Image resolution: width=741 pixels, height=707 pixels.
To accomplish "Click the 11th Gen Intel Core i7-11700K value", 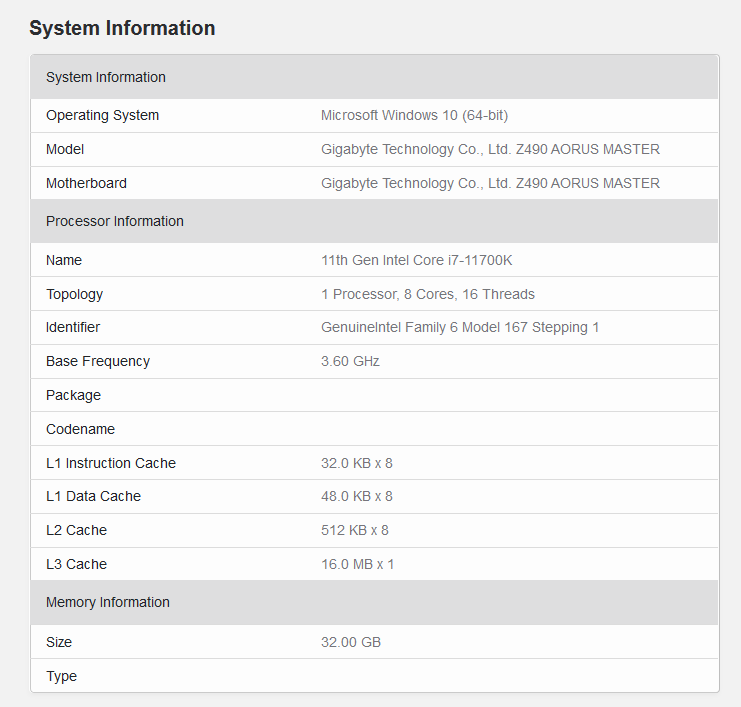I will 416,260.
